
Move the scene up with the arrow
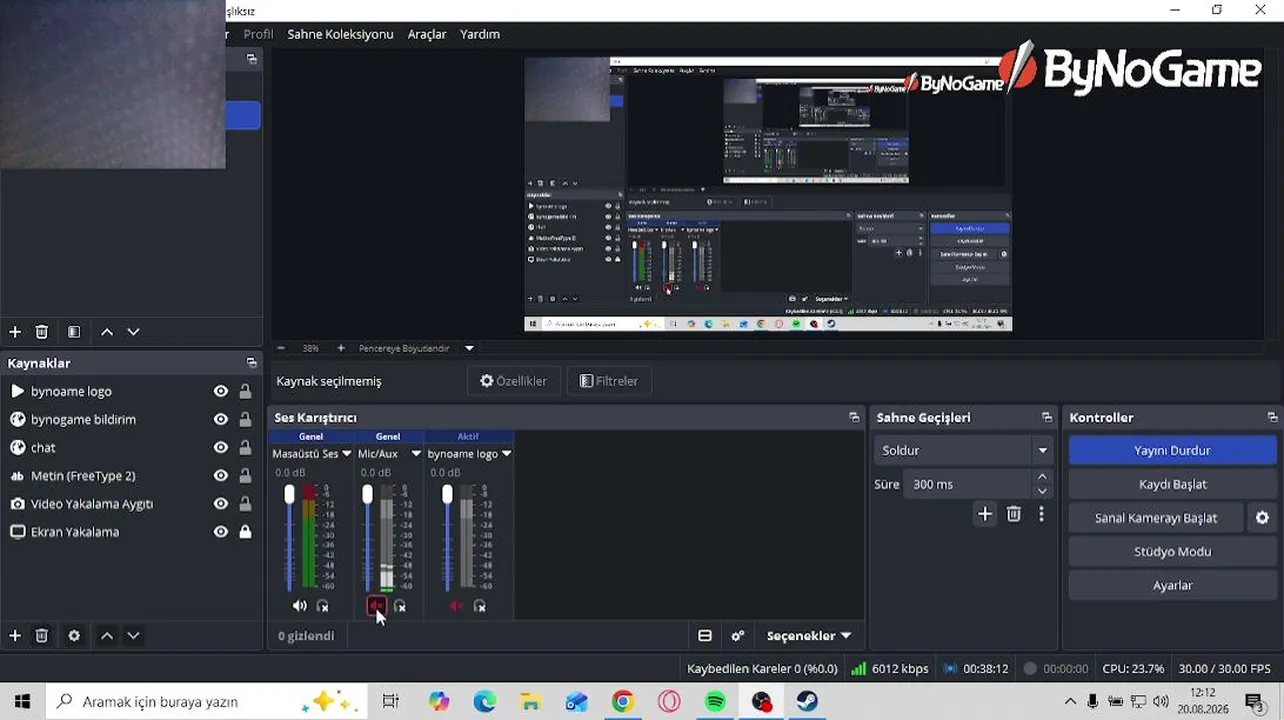tap(107, 332)
